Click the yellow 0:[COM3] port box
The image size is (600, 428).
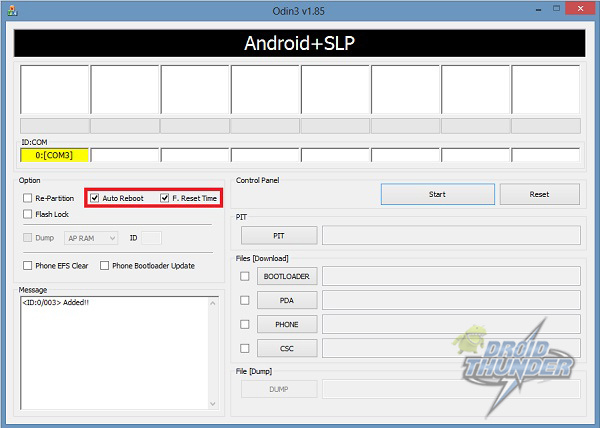click(54, 155)
